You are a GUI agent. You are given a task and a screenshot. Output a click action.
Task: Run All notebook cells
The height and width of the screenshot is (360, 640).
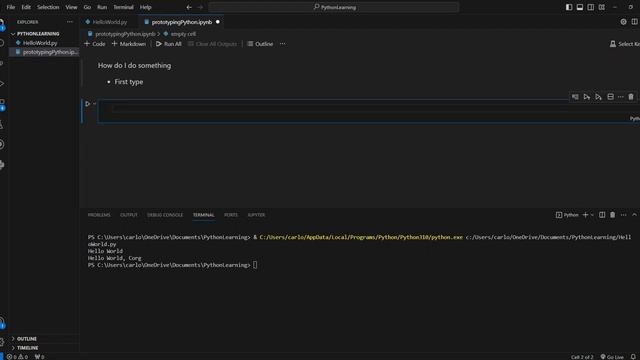(x=169, y=44)
